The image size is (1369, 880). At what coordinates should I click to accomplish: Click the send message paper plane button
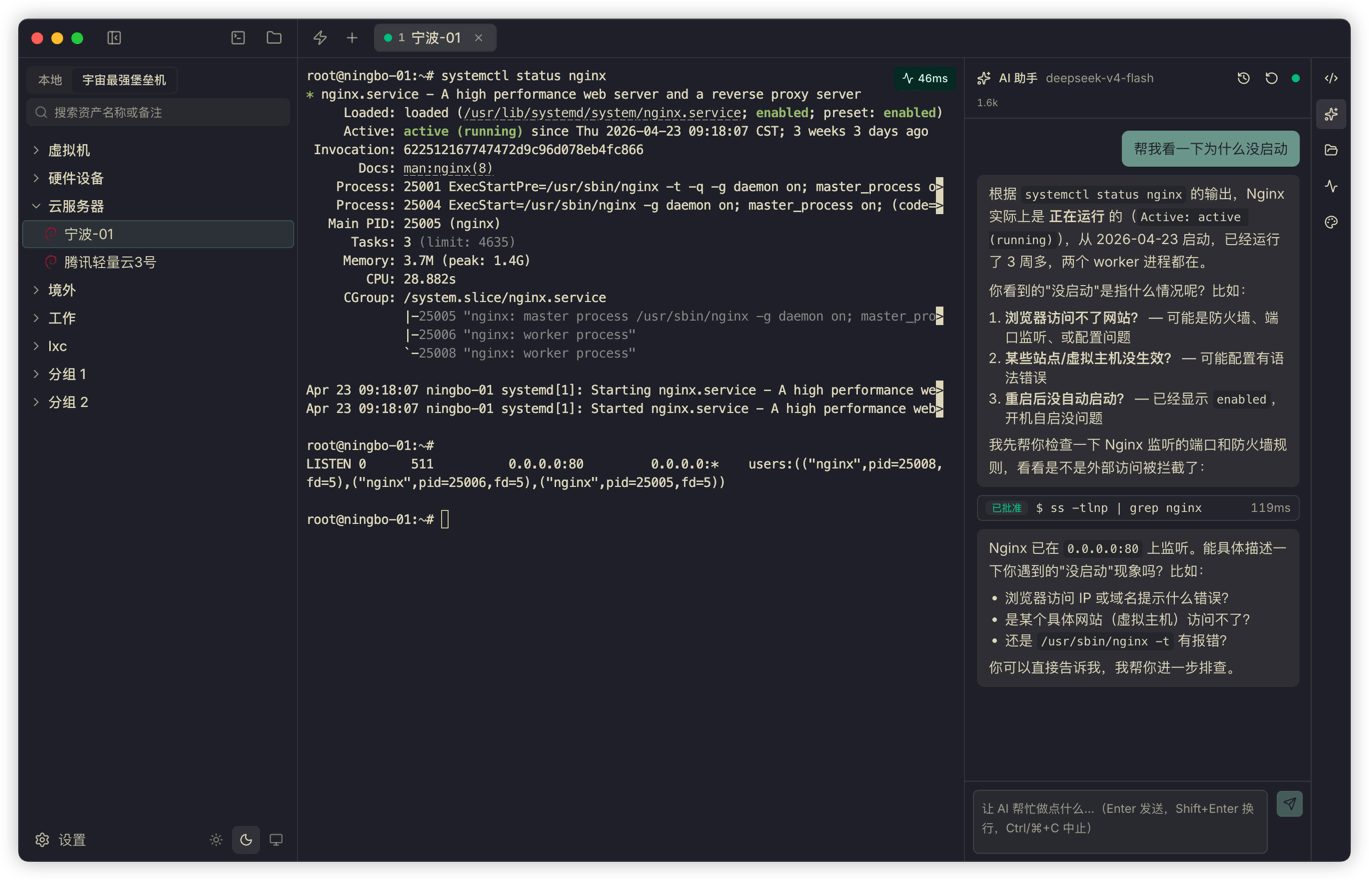[1290, 804]
